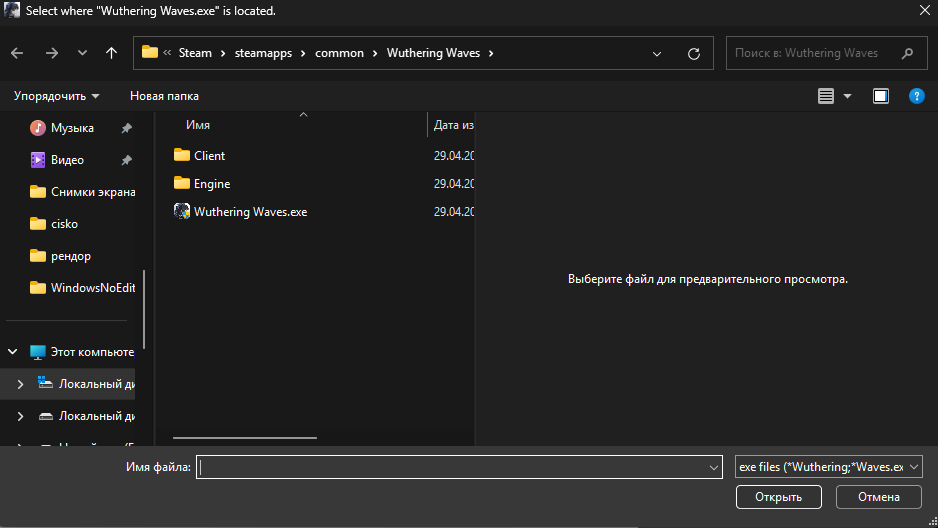This screenshot has width=938, height=528.
Task: Click the Wuthering Waves breadcrumb segment
Action: (433, 53)
